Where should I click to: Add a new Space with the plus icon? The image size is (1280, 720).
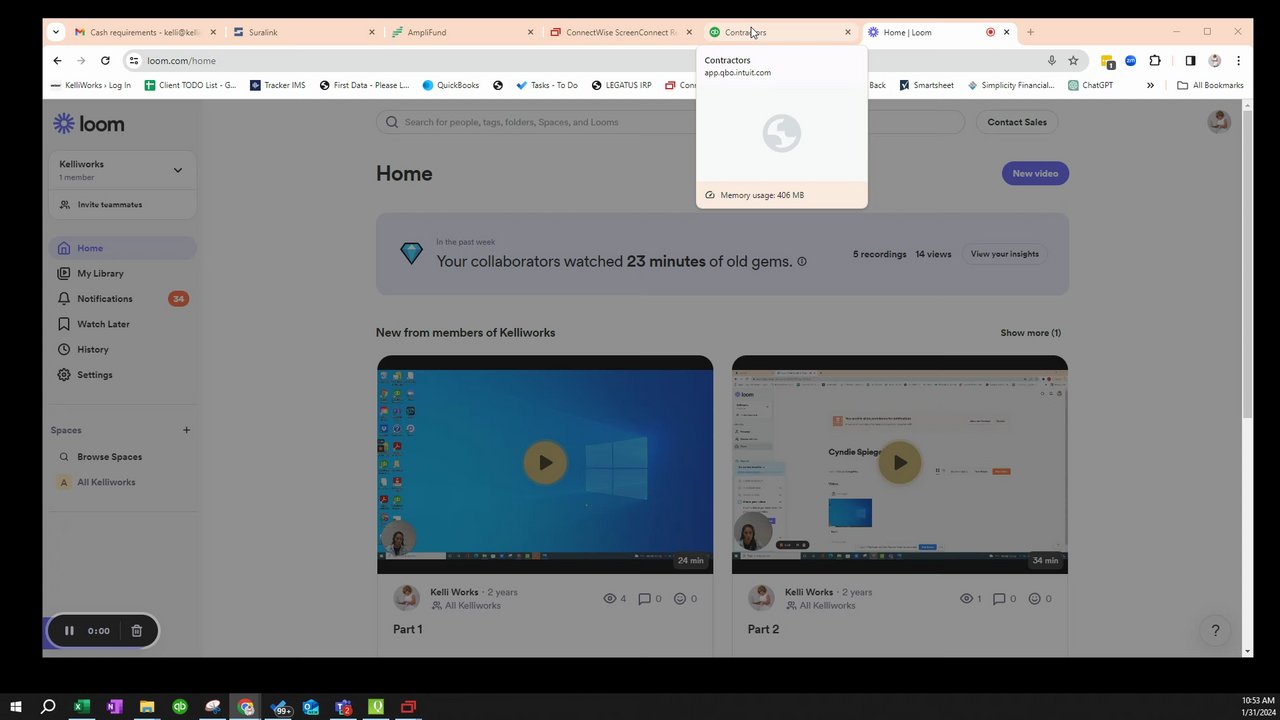tap(186, 430)
